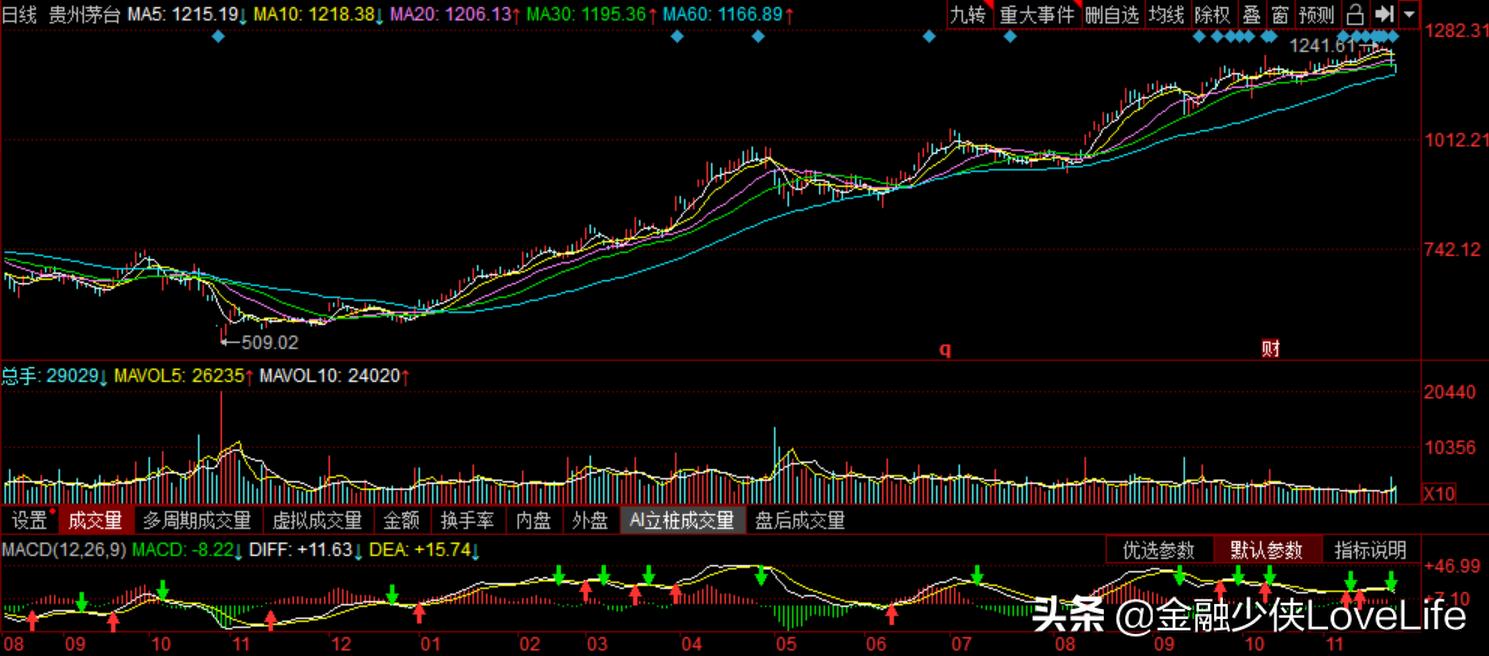The height and width of the screenshot is (656, 1489).
Task: Click the MA5: 1215.19 value
Action: click(x=188, y=15)
